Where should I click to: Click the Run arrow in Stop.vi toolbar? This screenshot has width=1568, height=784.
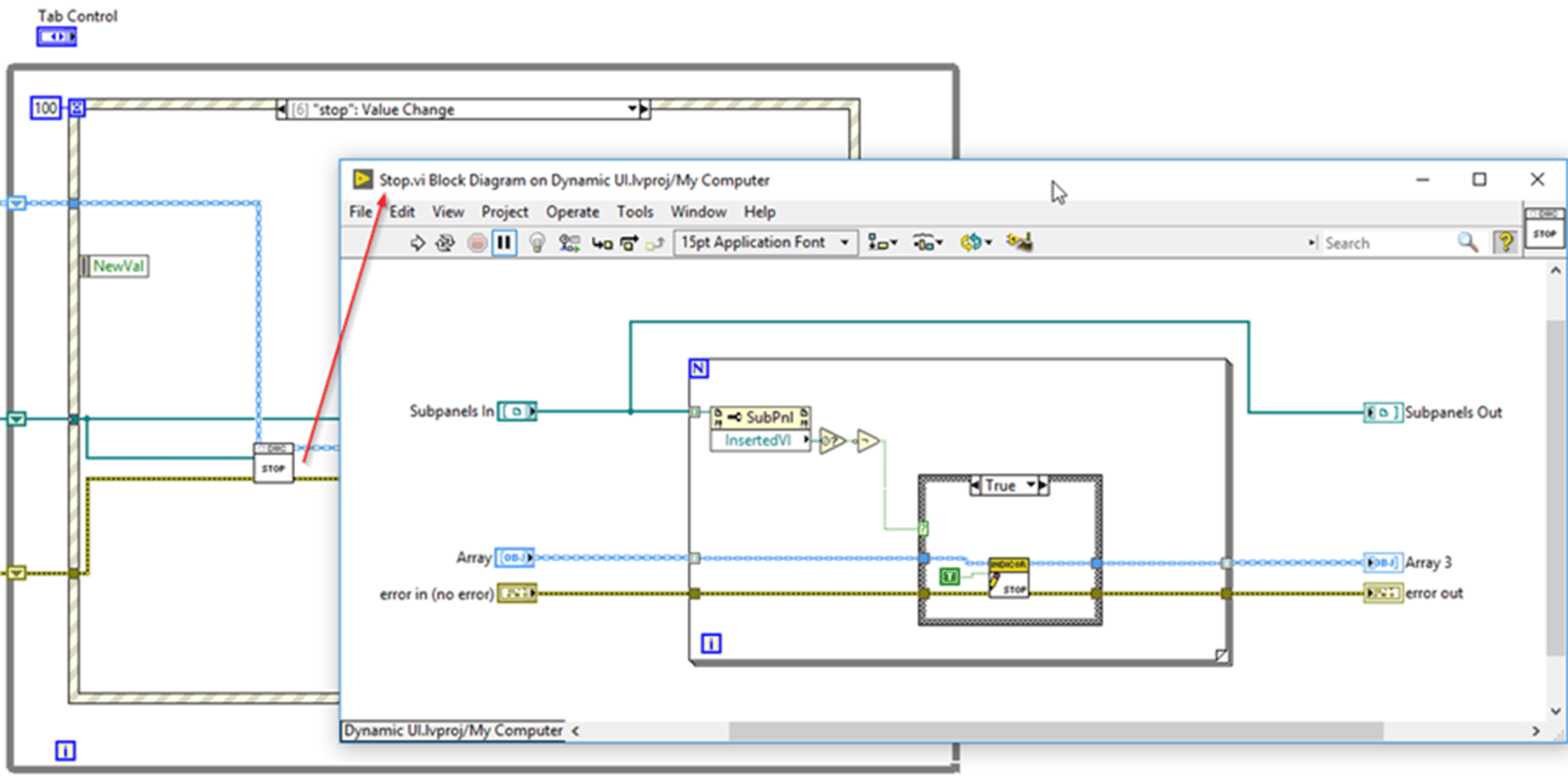417,242
